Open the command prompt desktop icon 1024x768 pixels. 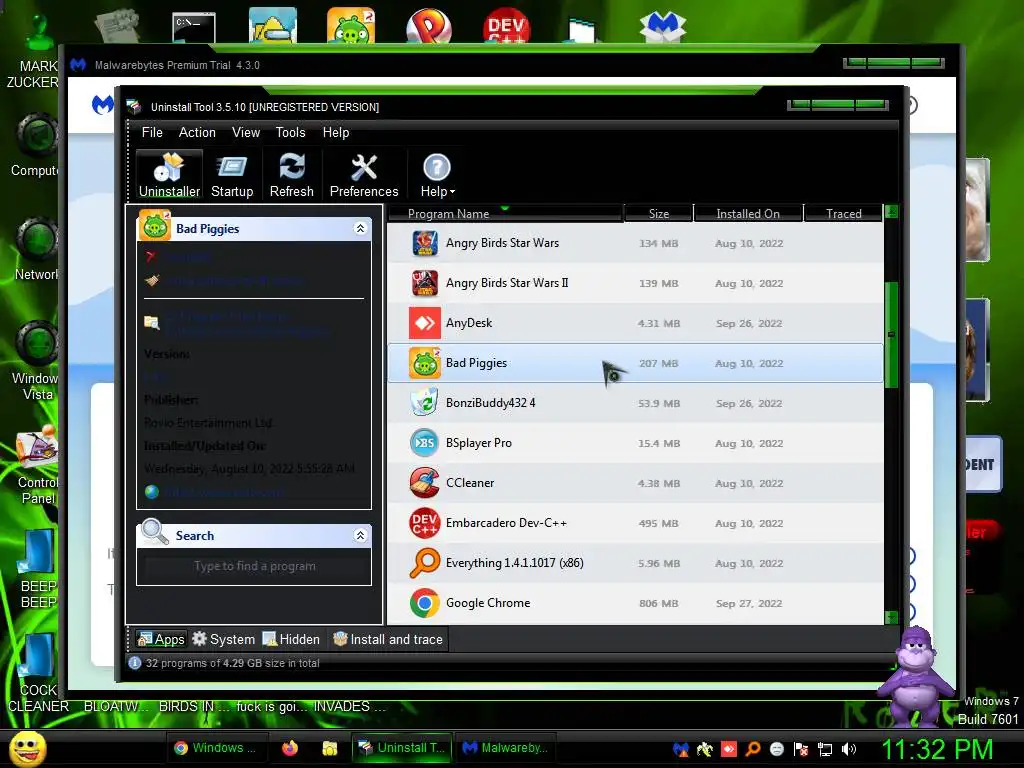coord(194,27)
